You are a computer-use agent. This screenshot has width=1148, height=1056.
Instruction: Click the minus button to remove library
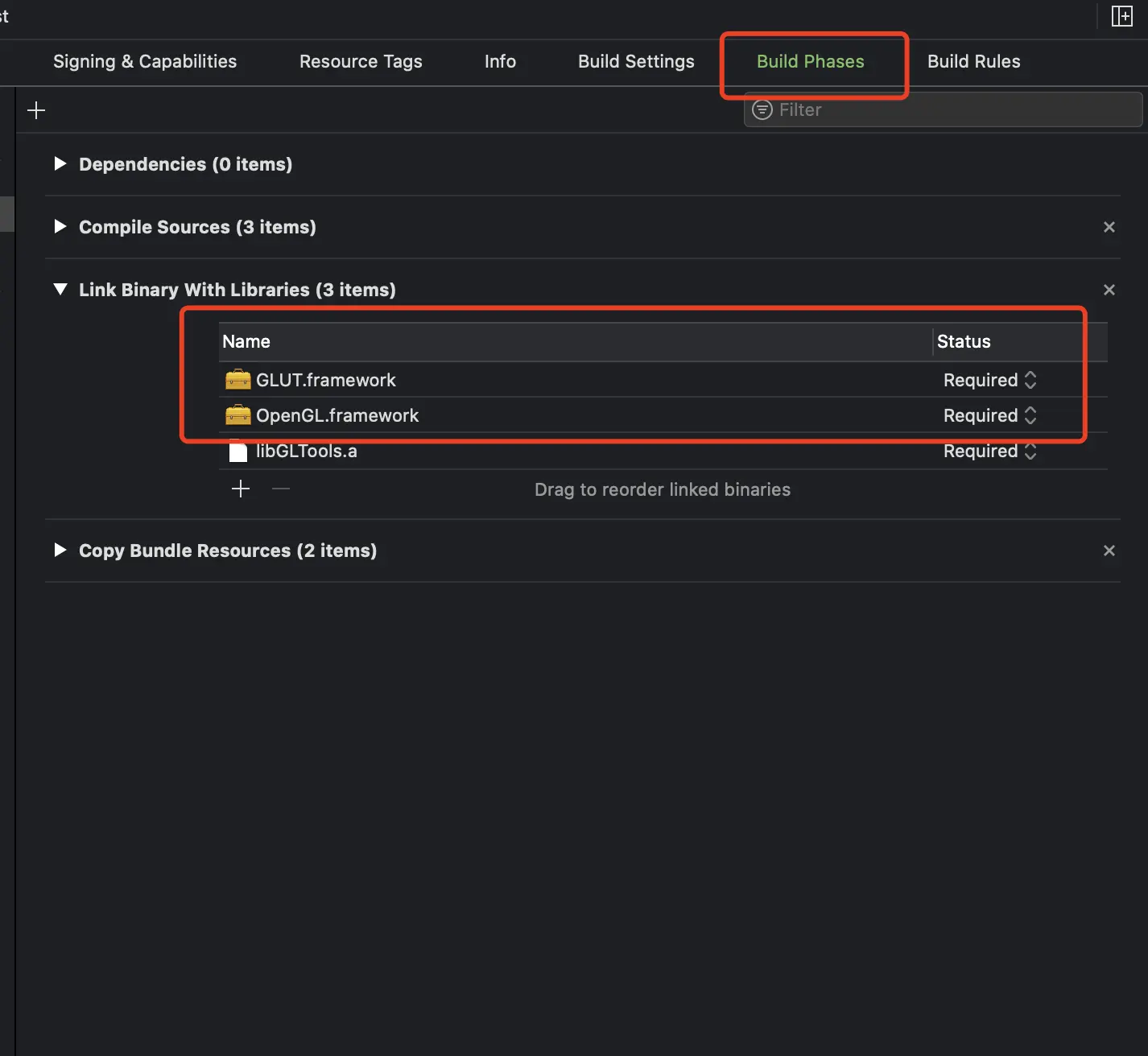click(x=280, y=489)
